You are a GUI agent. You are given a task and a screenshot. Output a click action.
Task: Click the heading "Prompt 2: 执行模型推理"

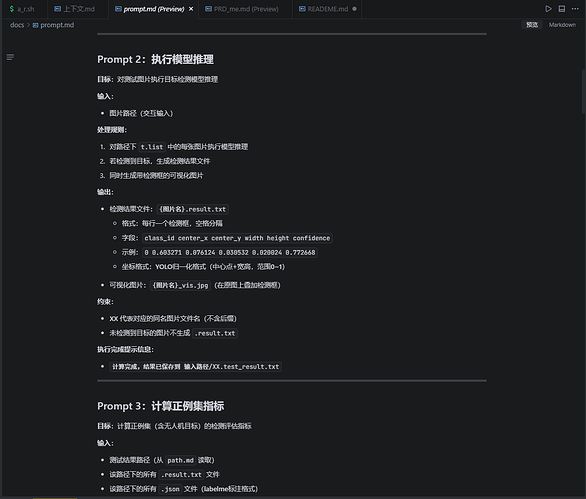tap(155, 59)
